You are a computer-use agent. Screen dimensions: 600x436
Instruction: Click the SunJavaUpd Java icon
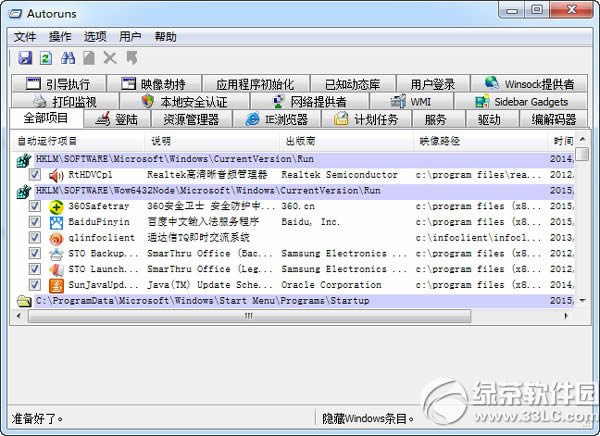(56, 285)
